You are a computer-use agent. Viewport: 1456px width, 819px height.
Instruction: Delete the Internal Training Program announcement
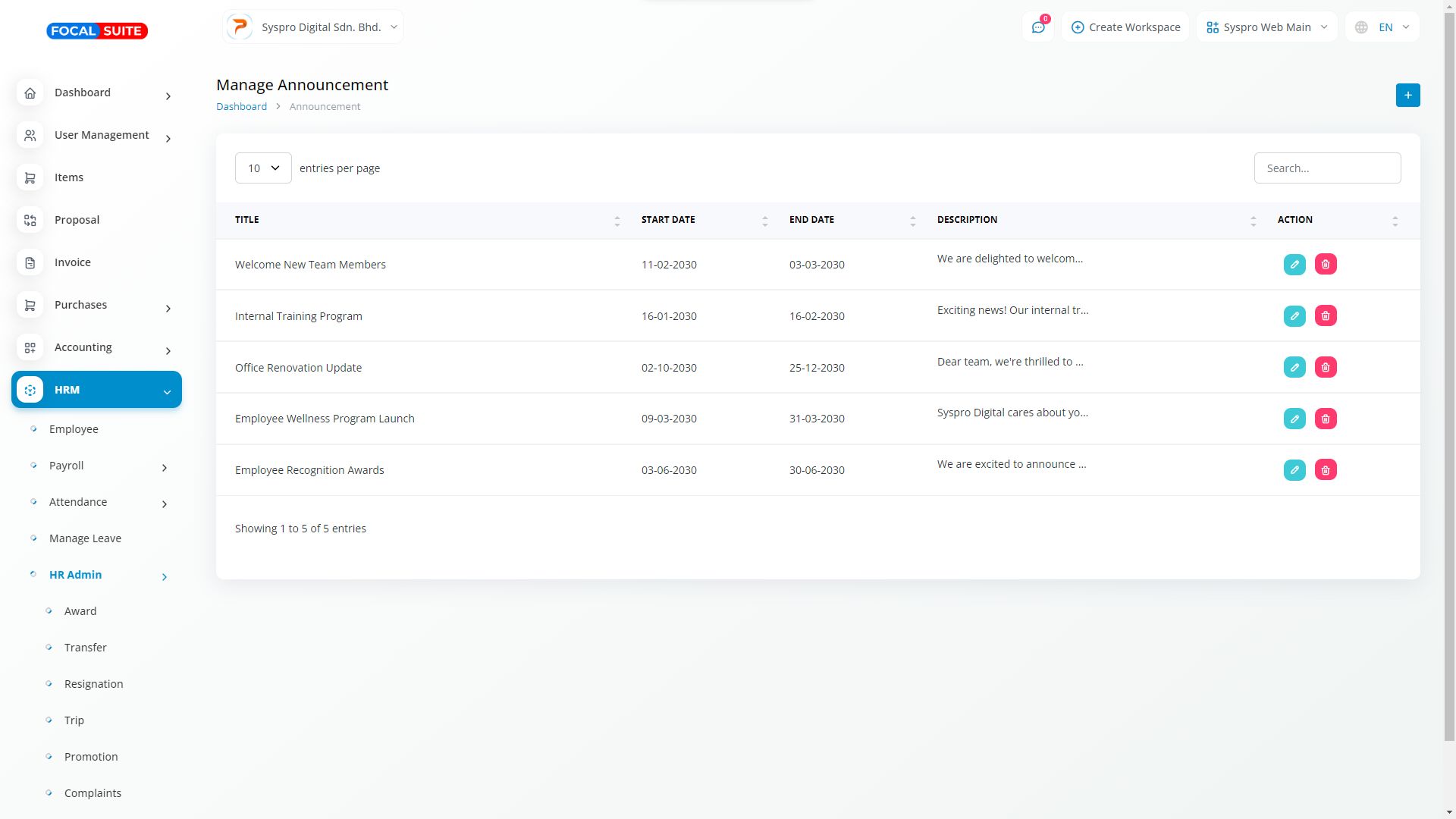[x=1326, y=316]
